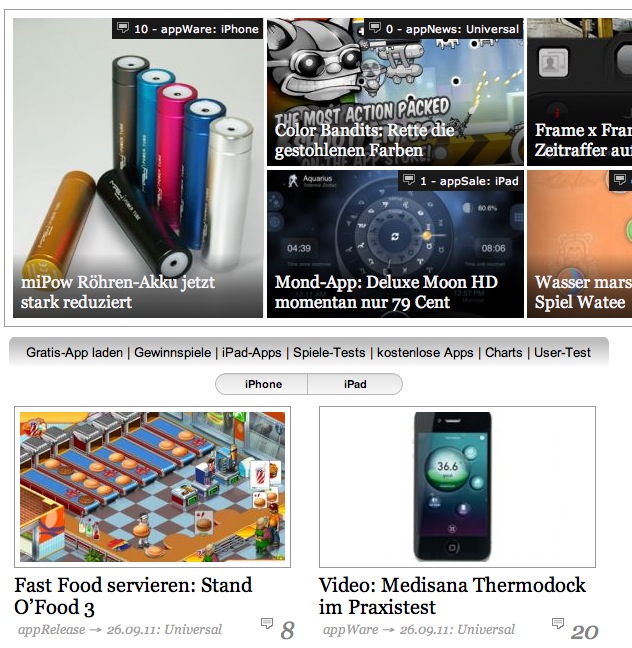This screenshot has width=632, height=648.
Task: Open Spiele-Tests in navigation bar
Action: (x=329, y=353)
